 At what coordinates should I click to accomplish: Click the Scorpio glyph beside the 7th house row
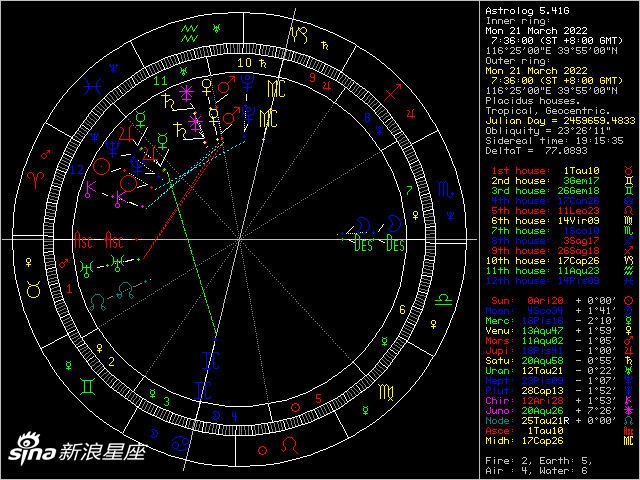[629, 231]
